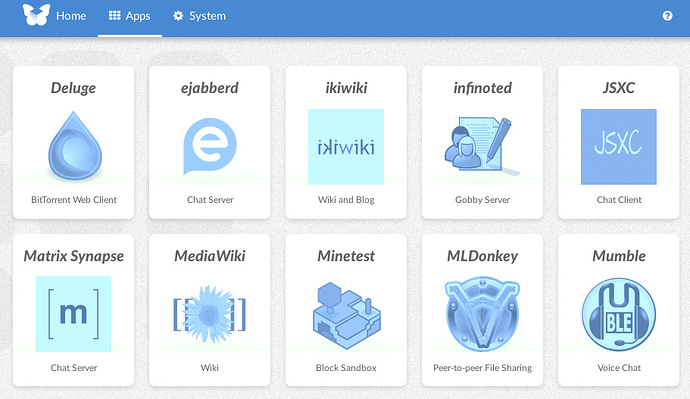The height and width of the screenshot is (399, 690).
Task: Switch to the Apps tab
Action: (130, 16)
